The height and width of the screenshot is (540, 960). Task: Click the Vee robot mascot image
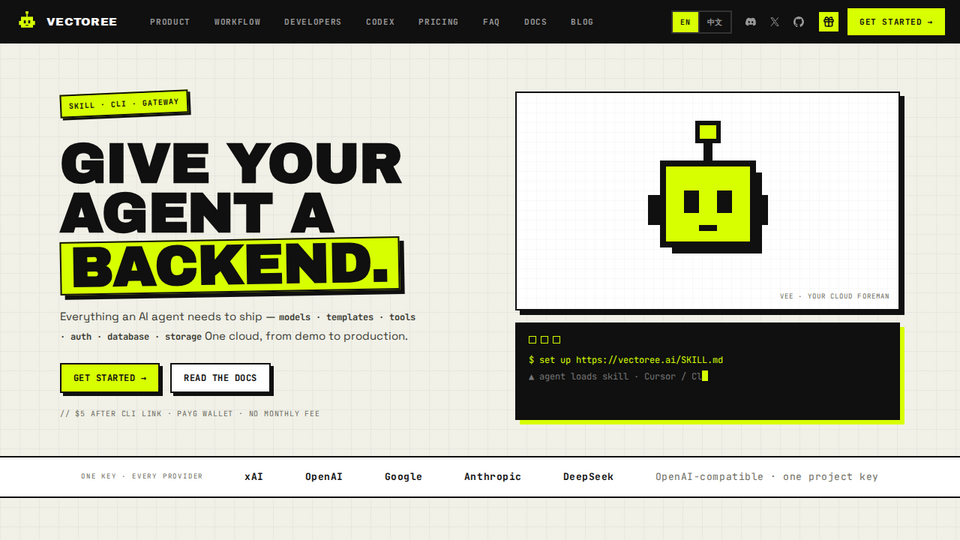(708, 187)
